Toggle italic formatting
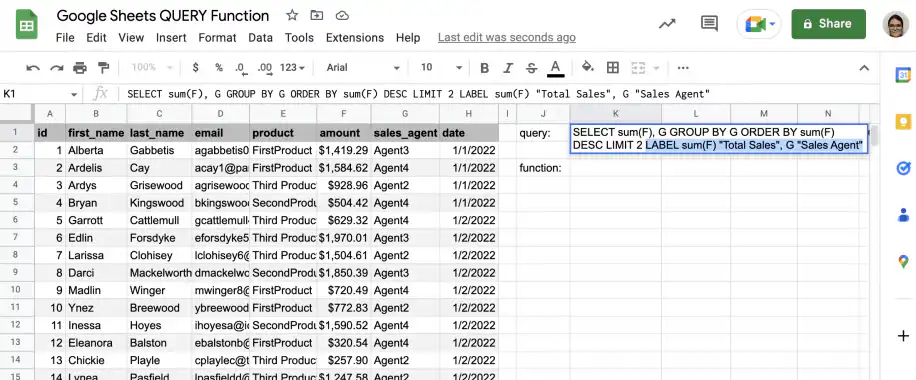The height and width of the screenshot is (380, 916). [x=508, y=68]
